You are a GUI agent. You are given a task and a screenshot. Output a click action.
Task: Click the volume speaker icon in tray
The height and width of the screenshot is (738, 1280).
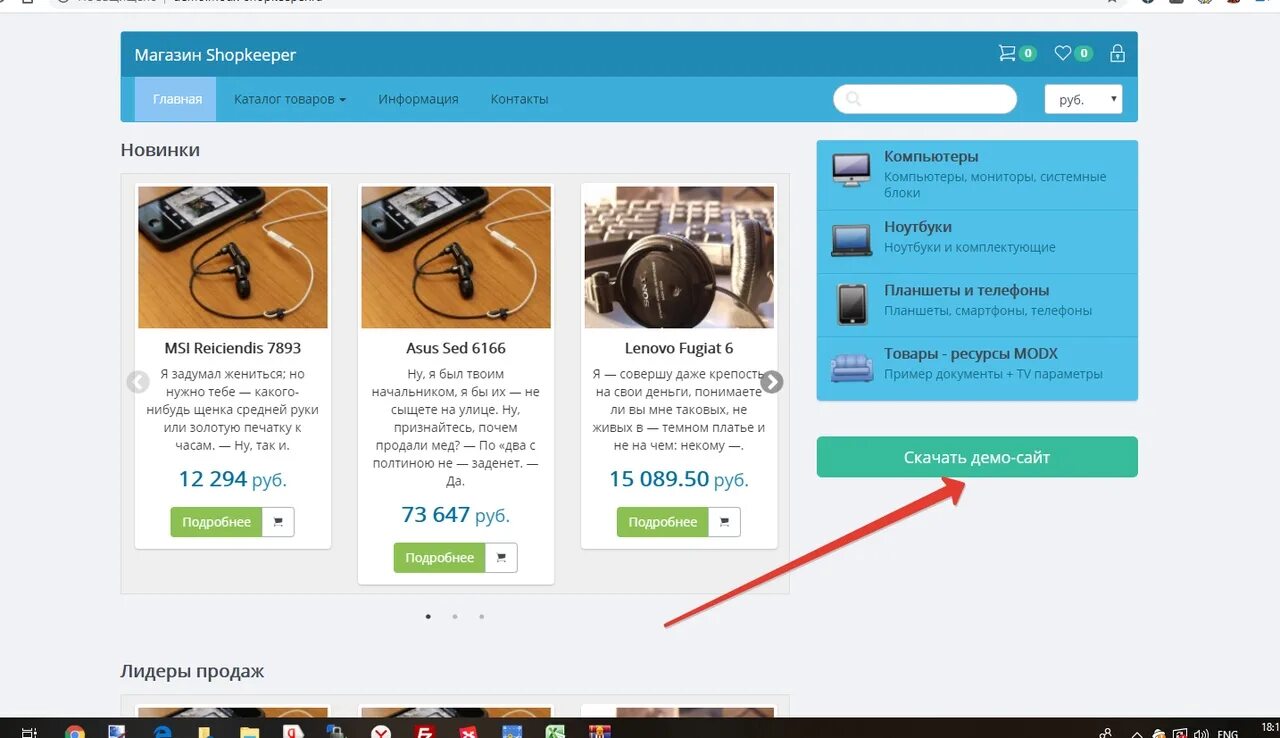pyautogui.click(x=1200, y=733)
